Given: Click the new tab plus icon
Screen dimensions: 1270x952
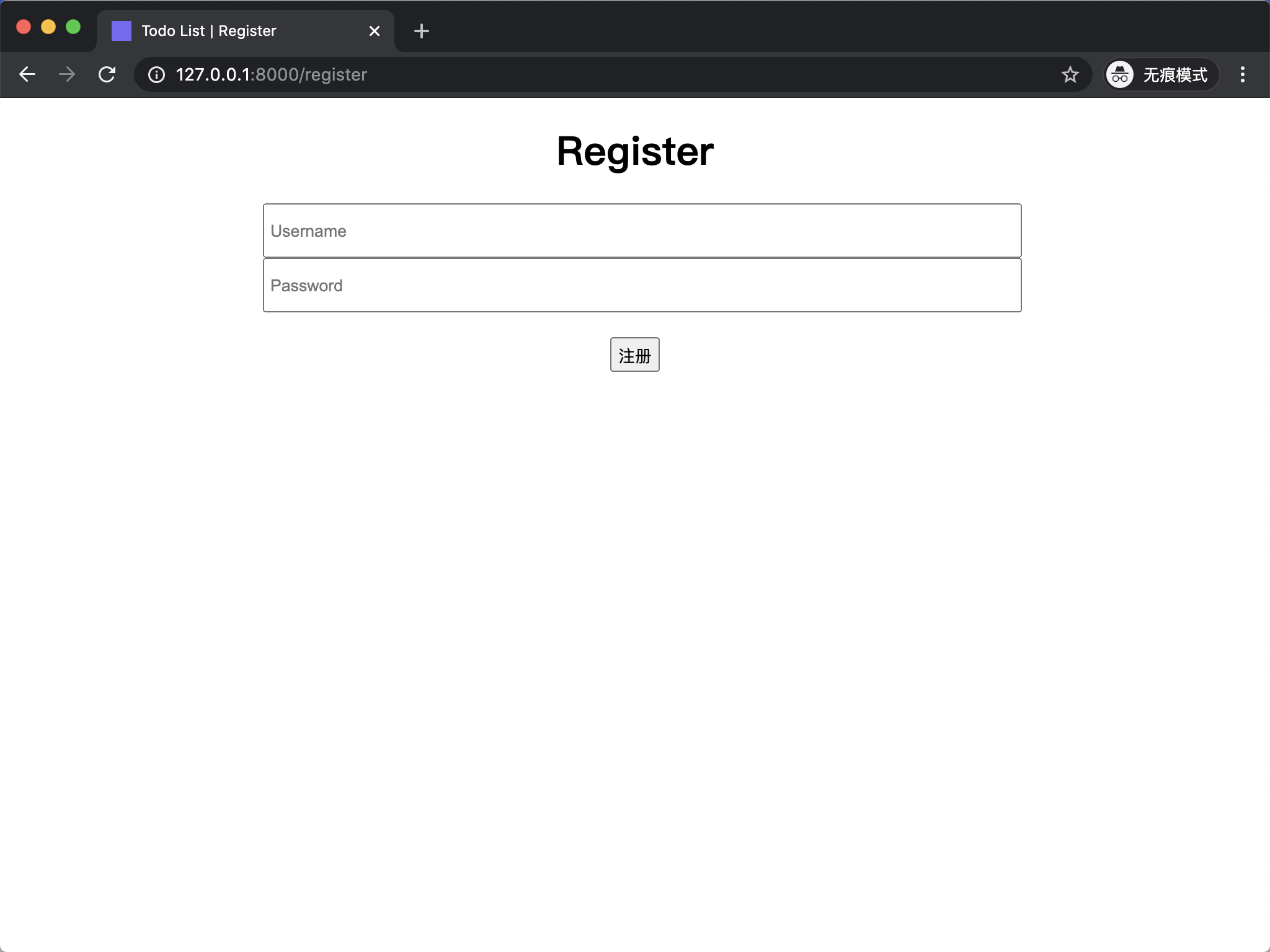Looking at the screenshot, I should (x=421, y=30).
